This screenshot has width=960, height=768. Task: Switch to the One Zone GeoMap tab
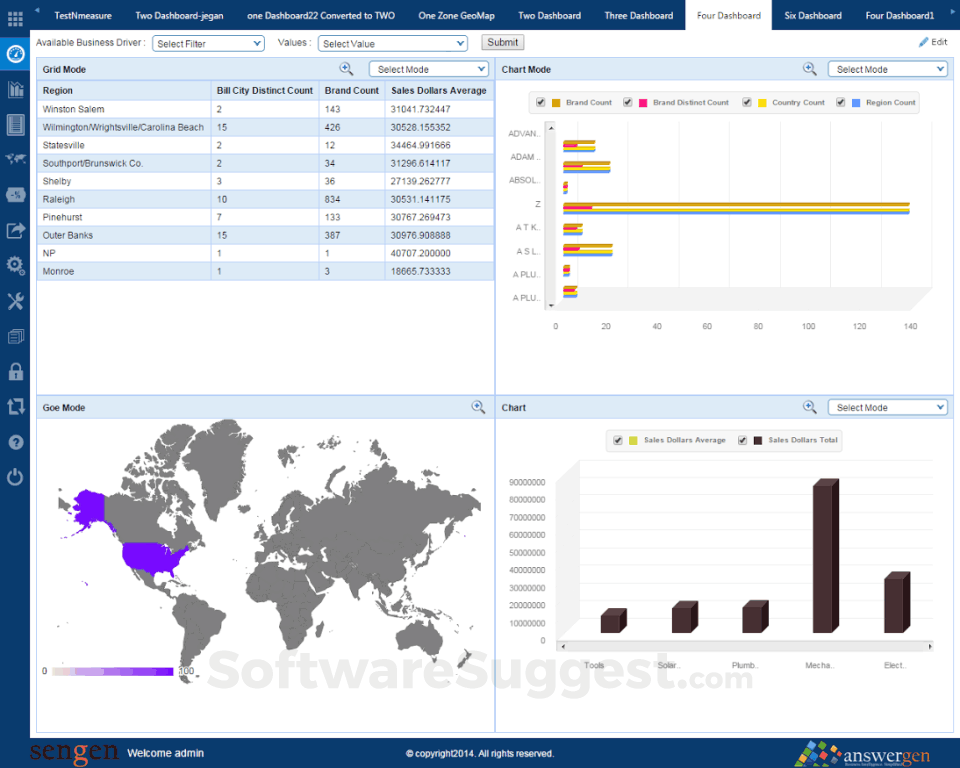[457, 15]
